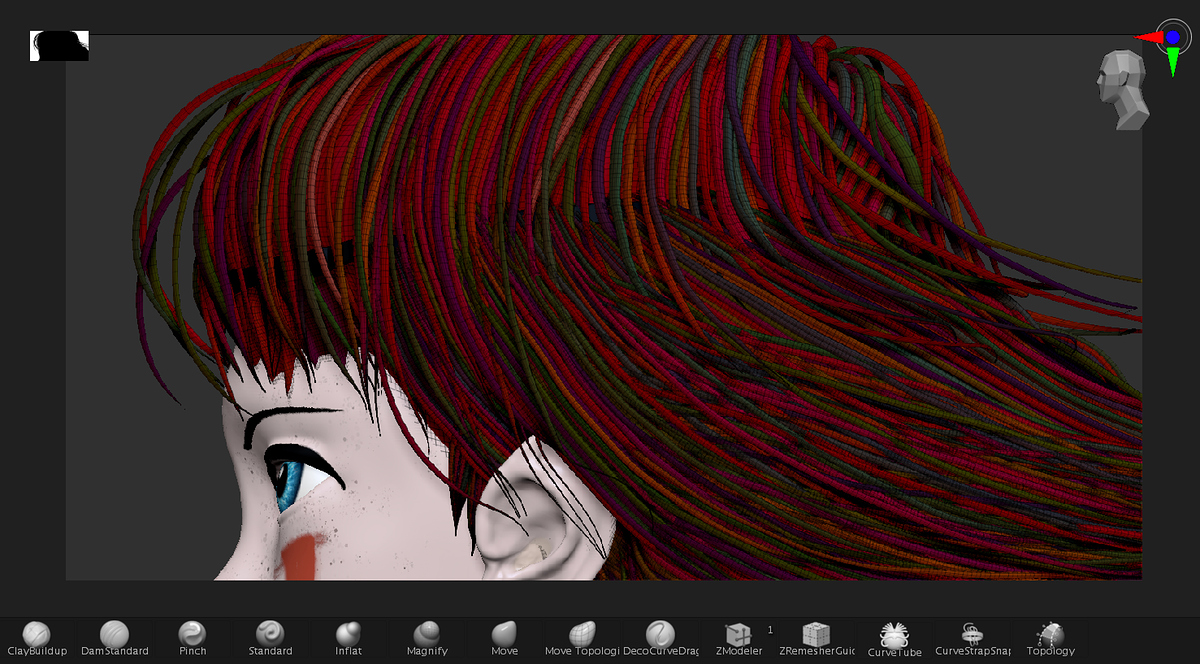Select the Pinch brush
This screenshot has height=664, width=1200.
pos(191,637)
